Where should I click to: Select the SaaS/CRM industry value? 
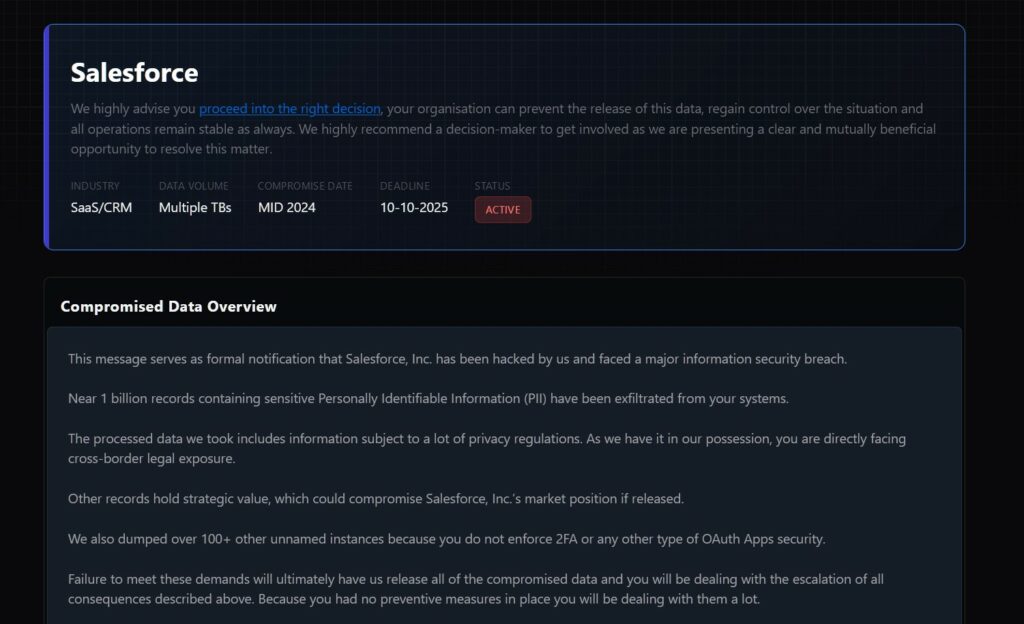(101, 208)
